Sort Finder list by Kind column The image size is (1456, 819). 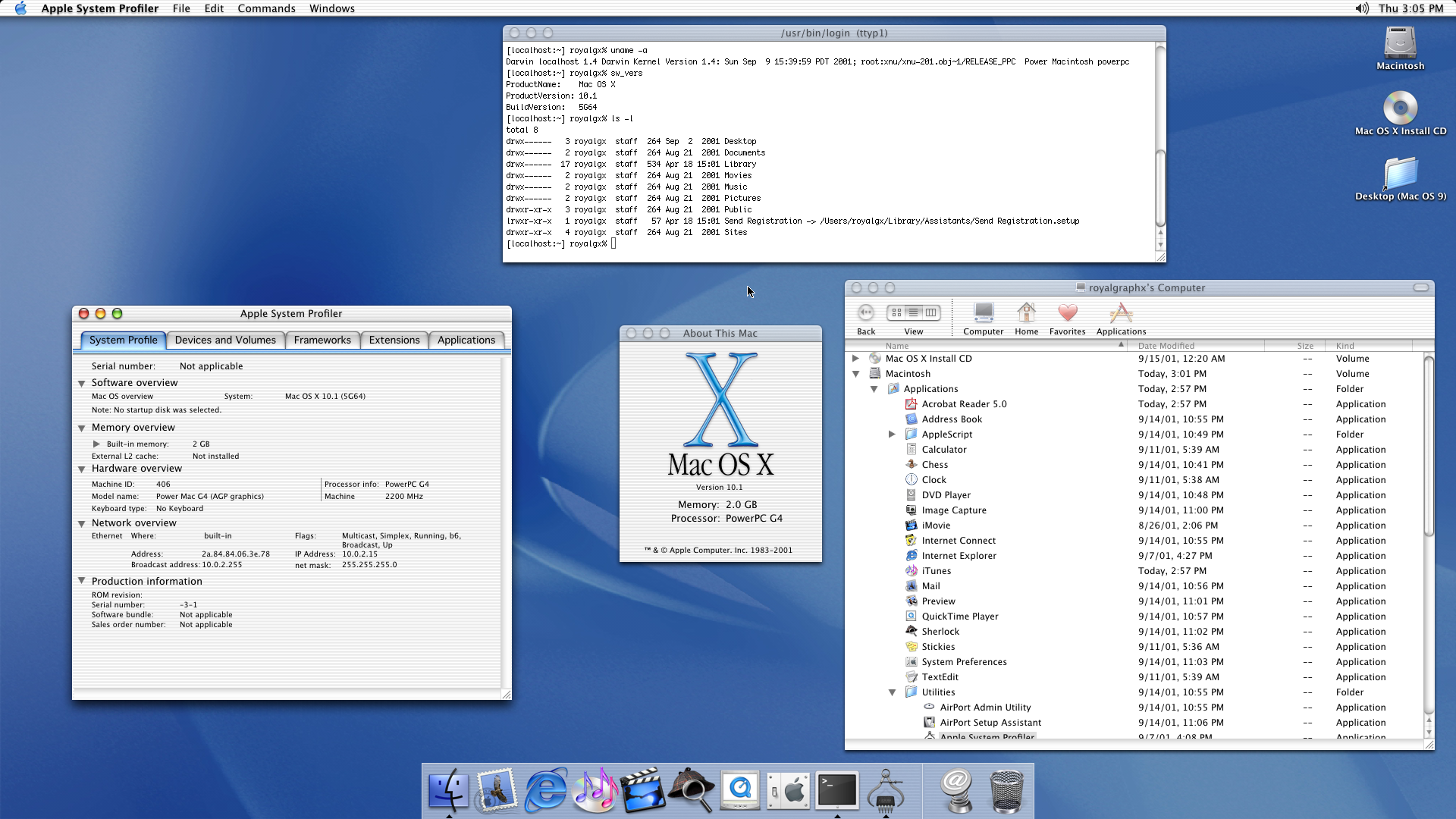(x=1373, y=346)
